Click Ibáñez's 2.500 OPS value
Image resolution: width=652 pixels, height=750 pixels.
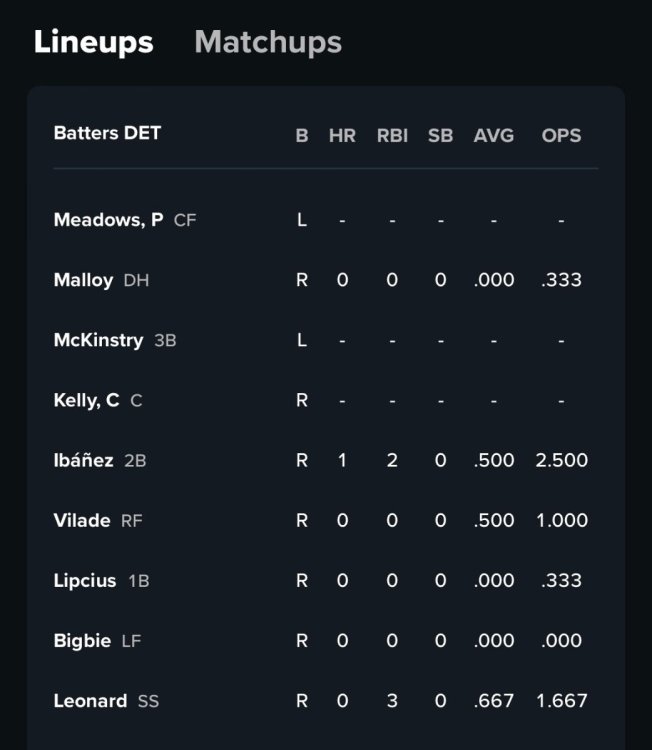562,460
